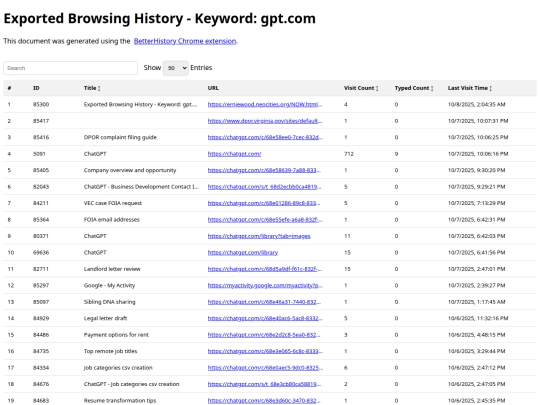
Task: Click ID cell 85300
Action: 41,104
